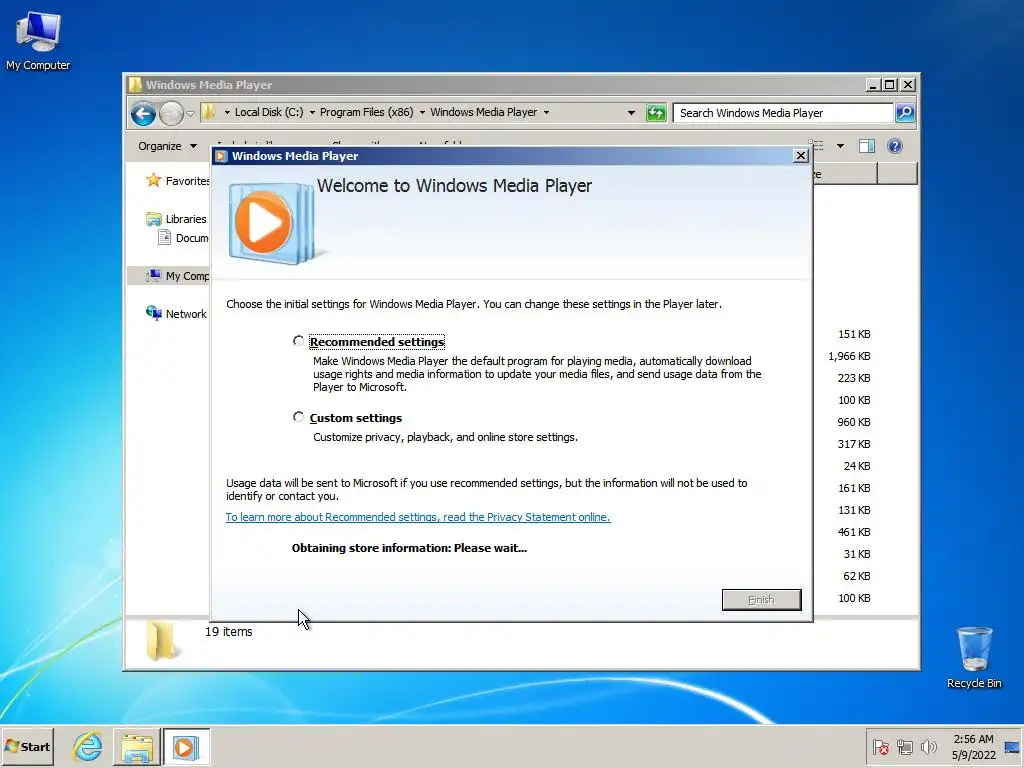Open Explorer help with the question icon
Screen dimensions: 1024x768
pyautogui.click(x=895, y=146)
